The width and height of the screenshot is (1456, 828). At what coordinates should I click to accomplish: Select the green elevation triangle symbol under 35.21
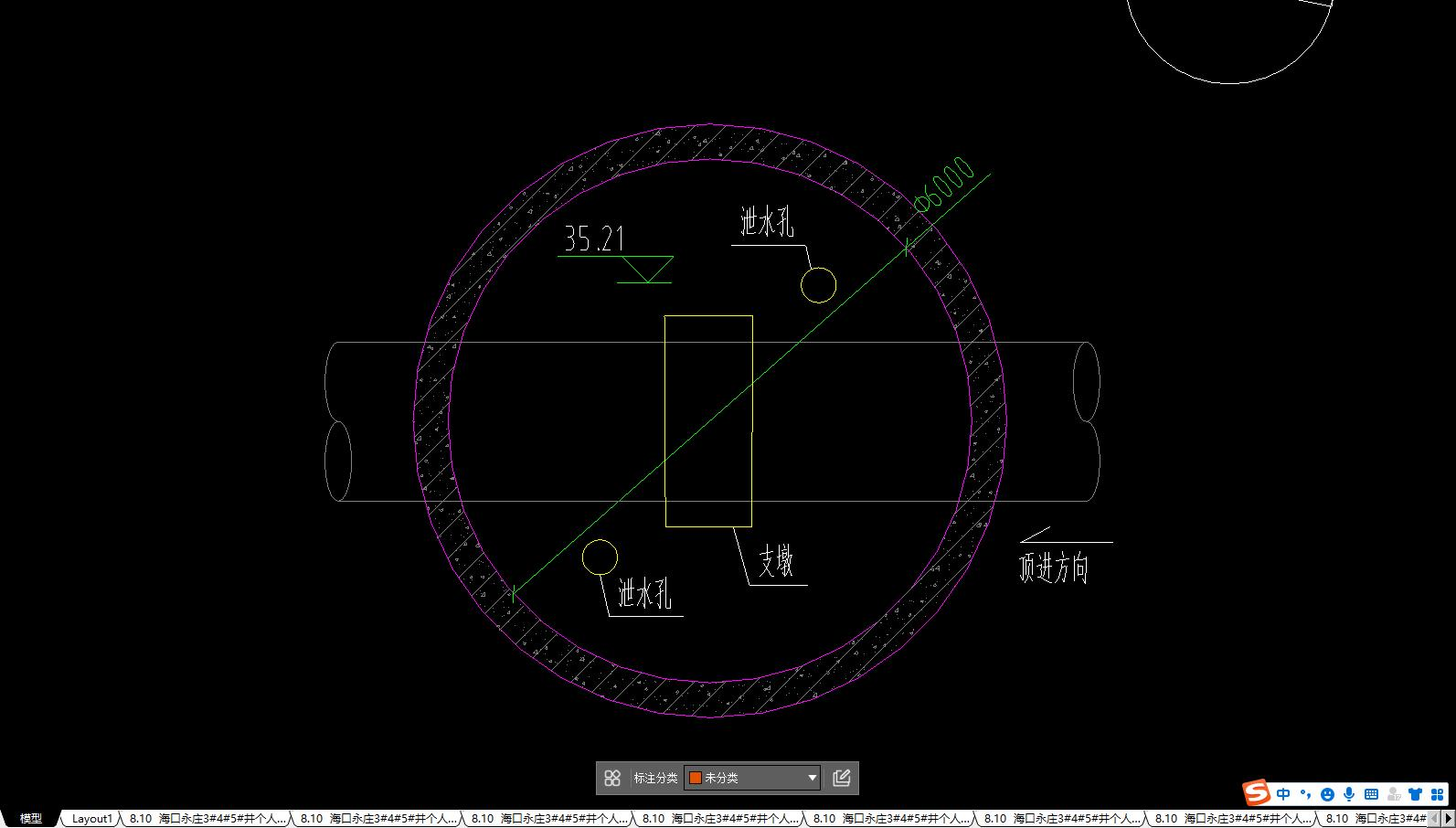click(x=646, y=270)
